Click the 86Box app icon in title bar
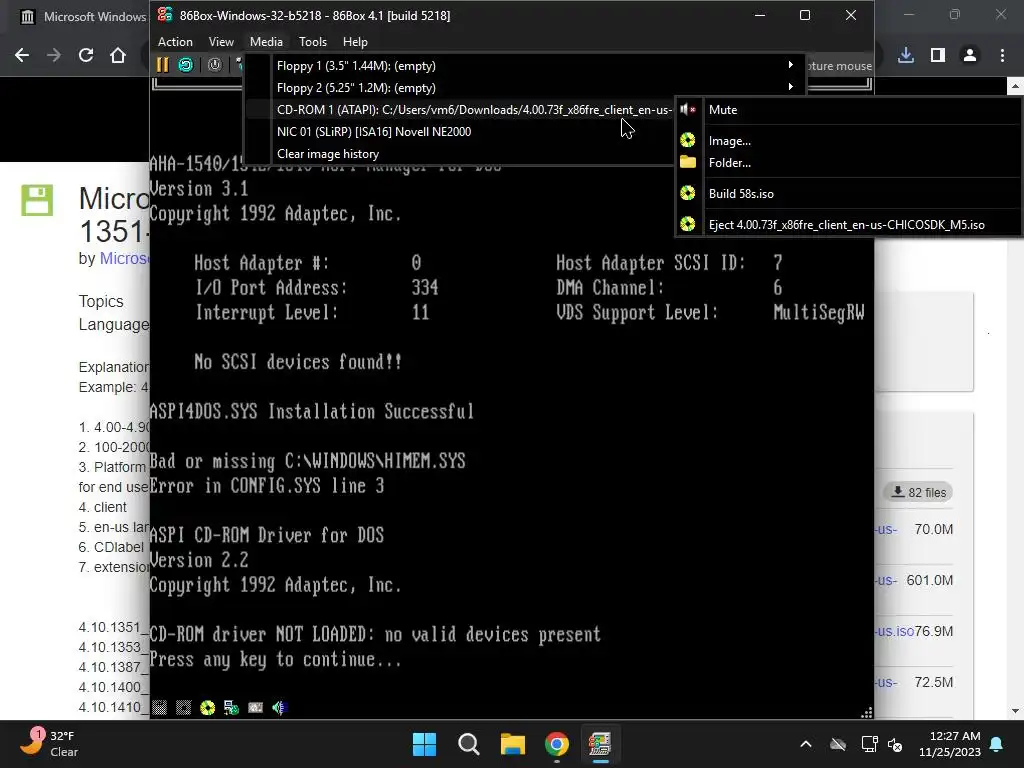Image resolution: width=1024 pixels, height=768 pixels. (x=165, y=14)
